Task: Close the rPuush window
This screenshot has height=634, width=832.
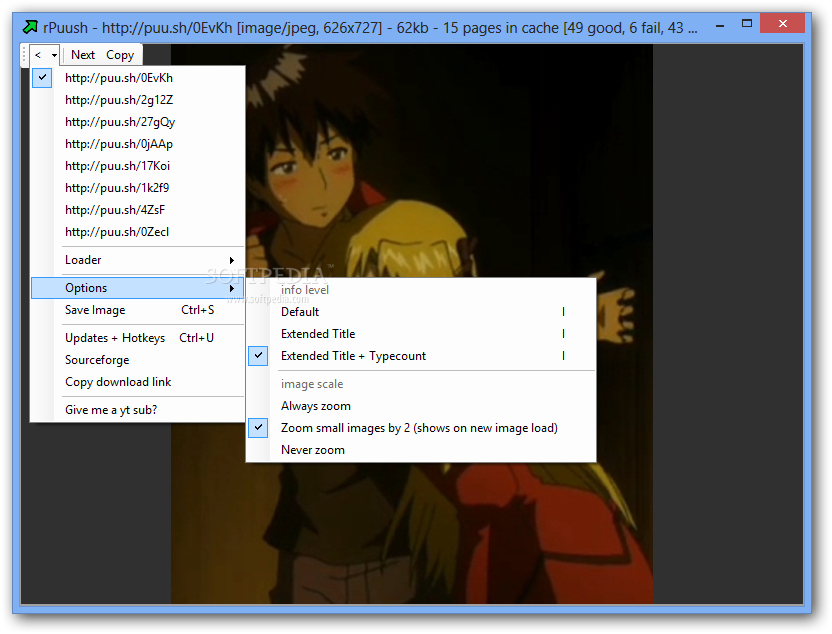Action: pos(783,23)
